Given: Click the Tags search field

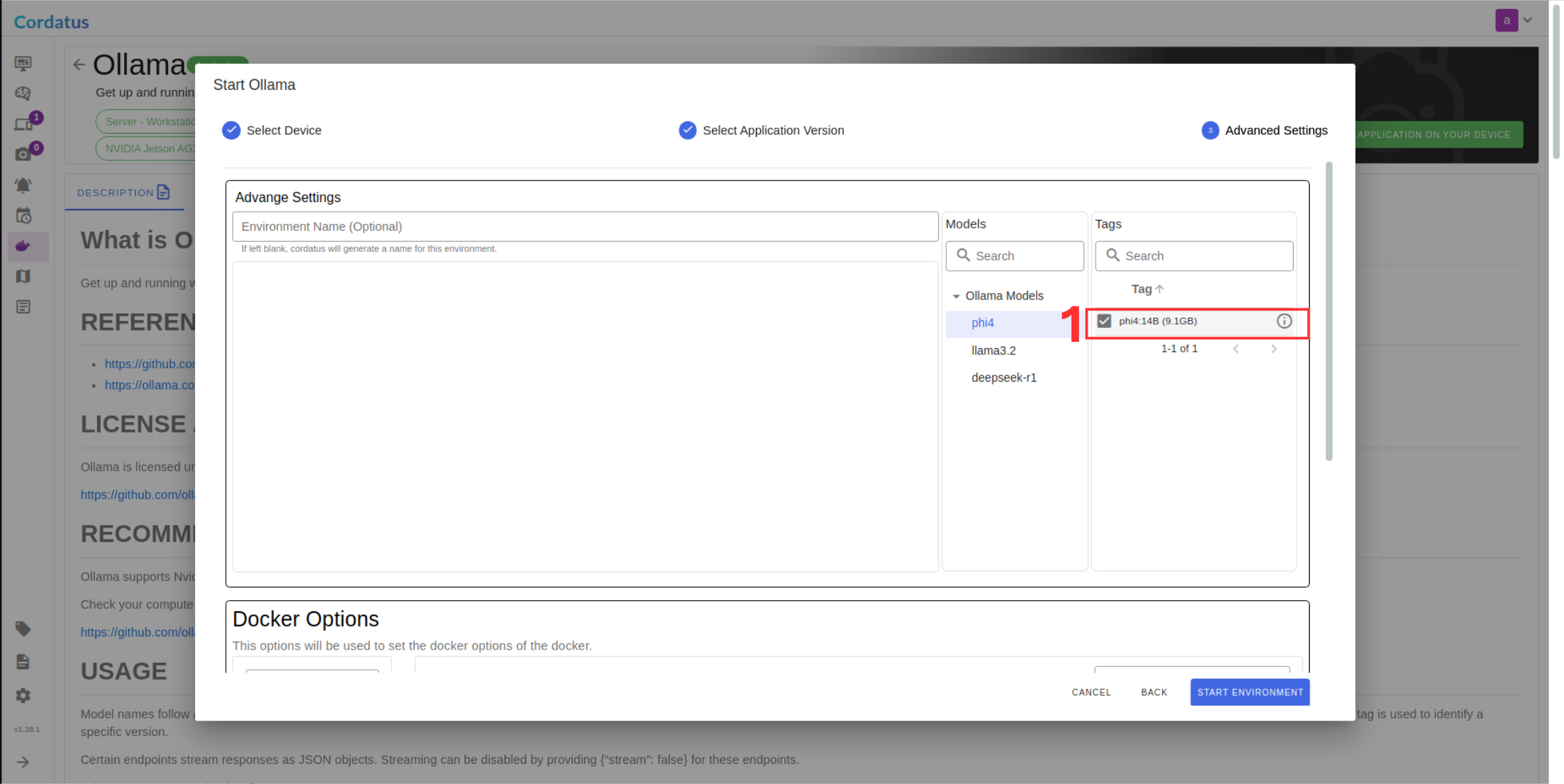Looking at the screenshot, I should pos(1194,256).
